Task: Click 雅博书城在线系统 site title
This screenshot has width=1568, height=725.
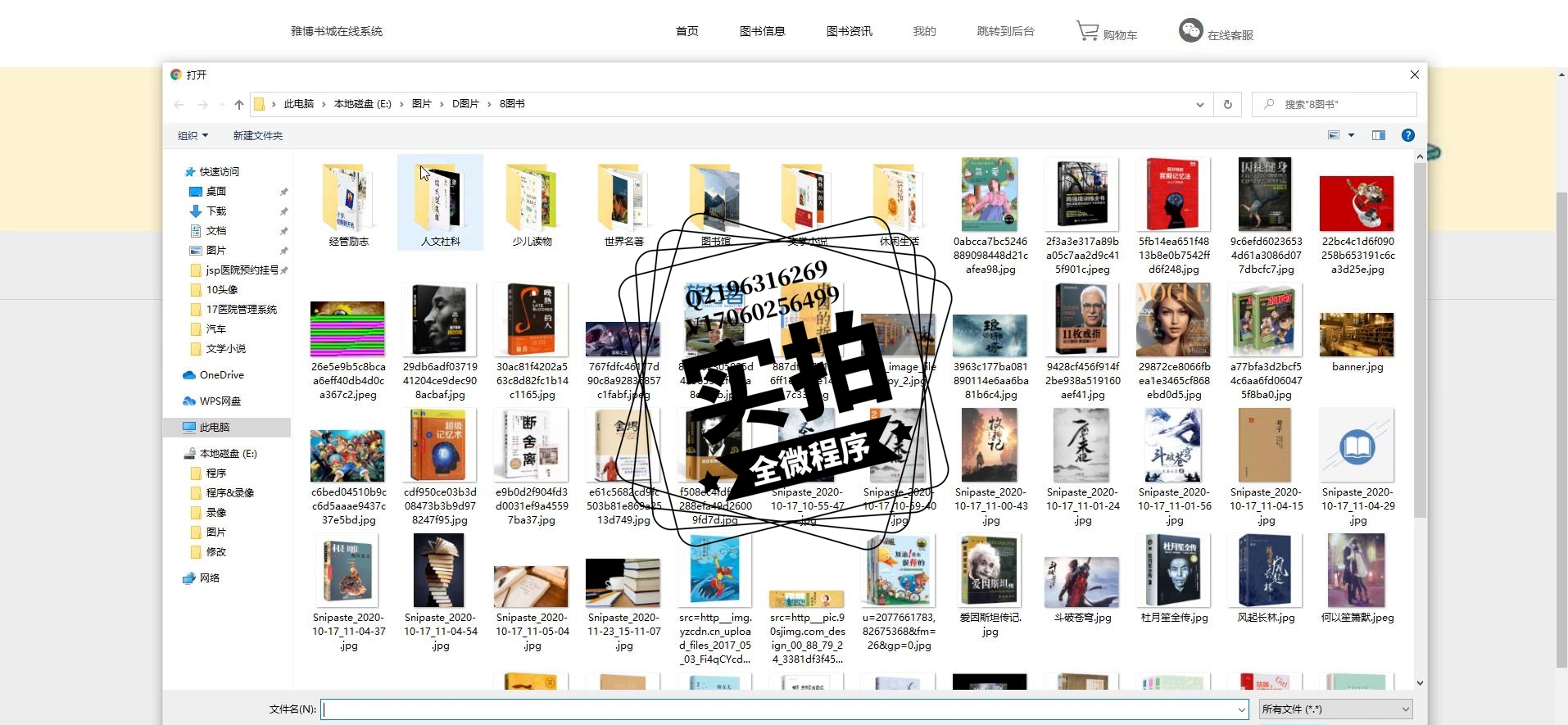Action: [337, 31]
